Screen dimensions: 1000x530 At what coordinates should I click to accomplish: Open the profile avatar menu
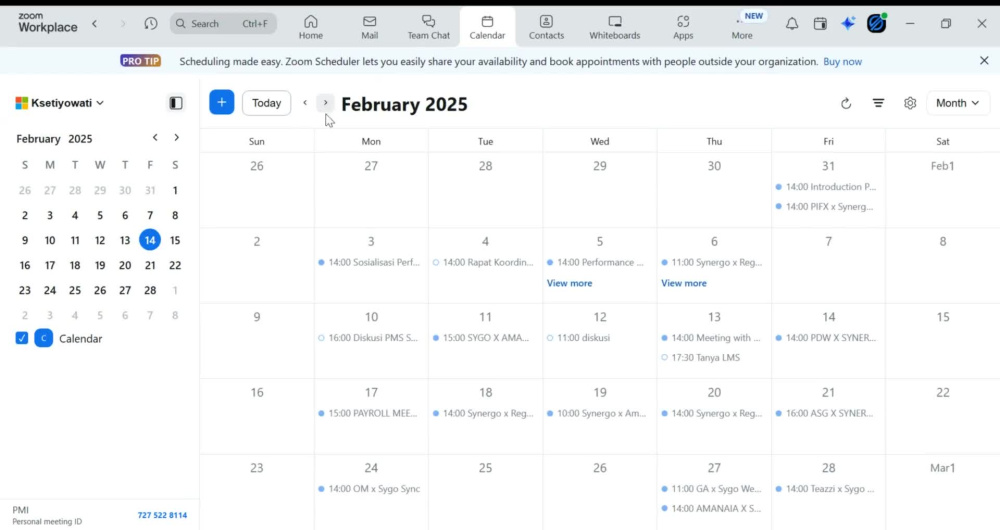tap(876, 24)
